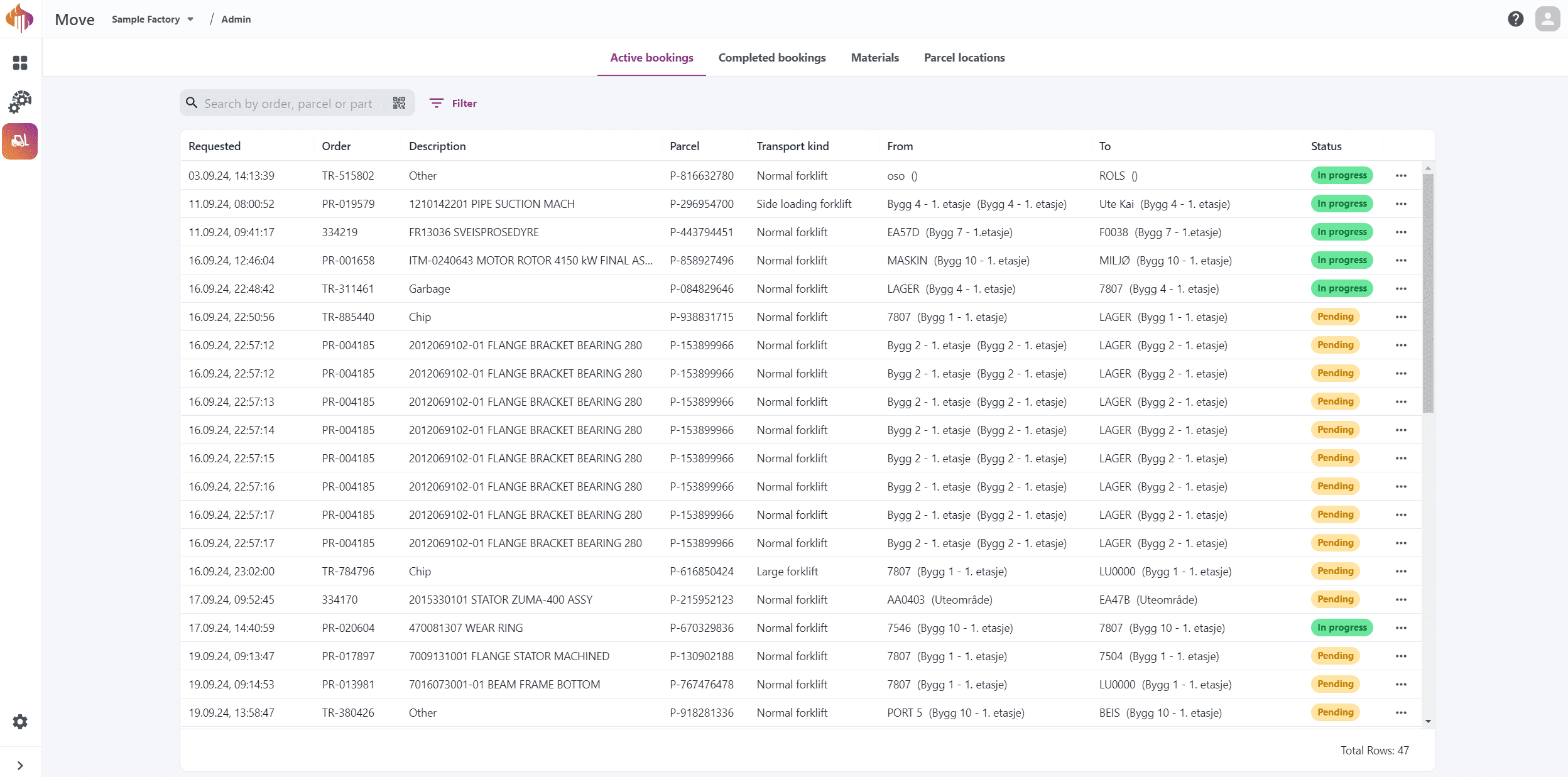Image resolution: width=1568 pixels, height=777 pixels.
Task: Select 'ITM-0240643 MOTOR ROTOR' description cell
Action: point(531,261)
